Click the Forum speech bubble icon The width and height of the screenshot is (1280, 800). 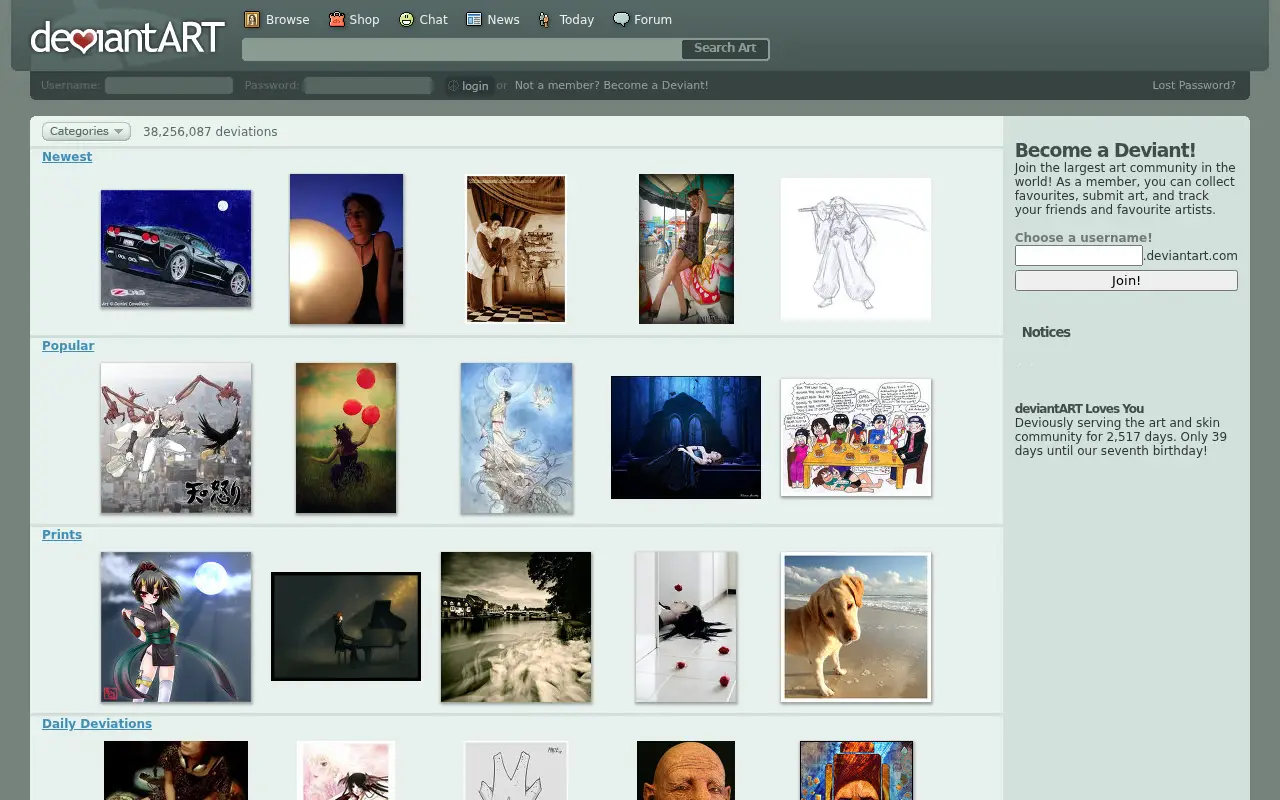pos(621,19)
